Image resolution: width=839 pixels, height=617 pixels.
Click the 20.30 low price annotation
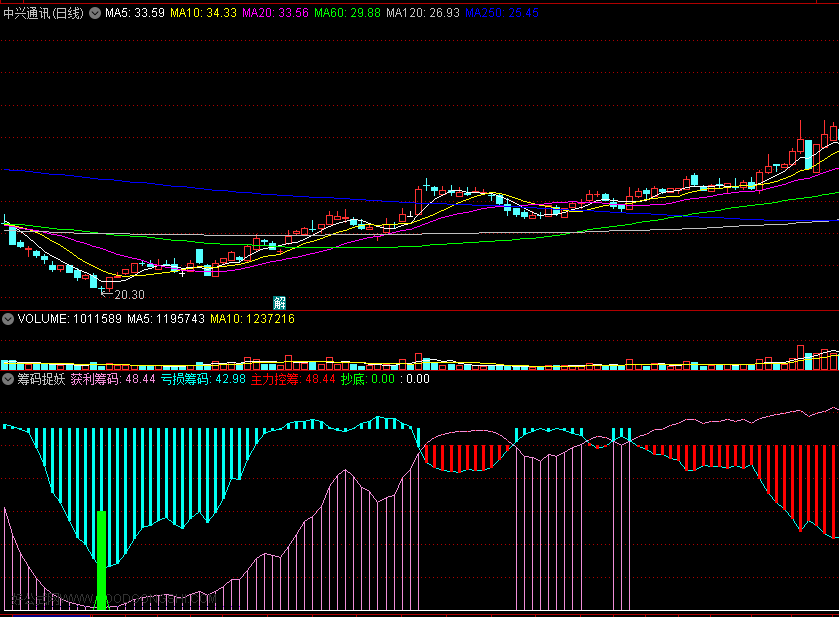pos(129,295)
